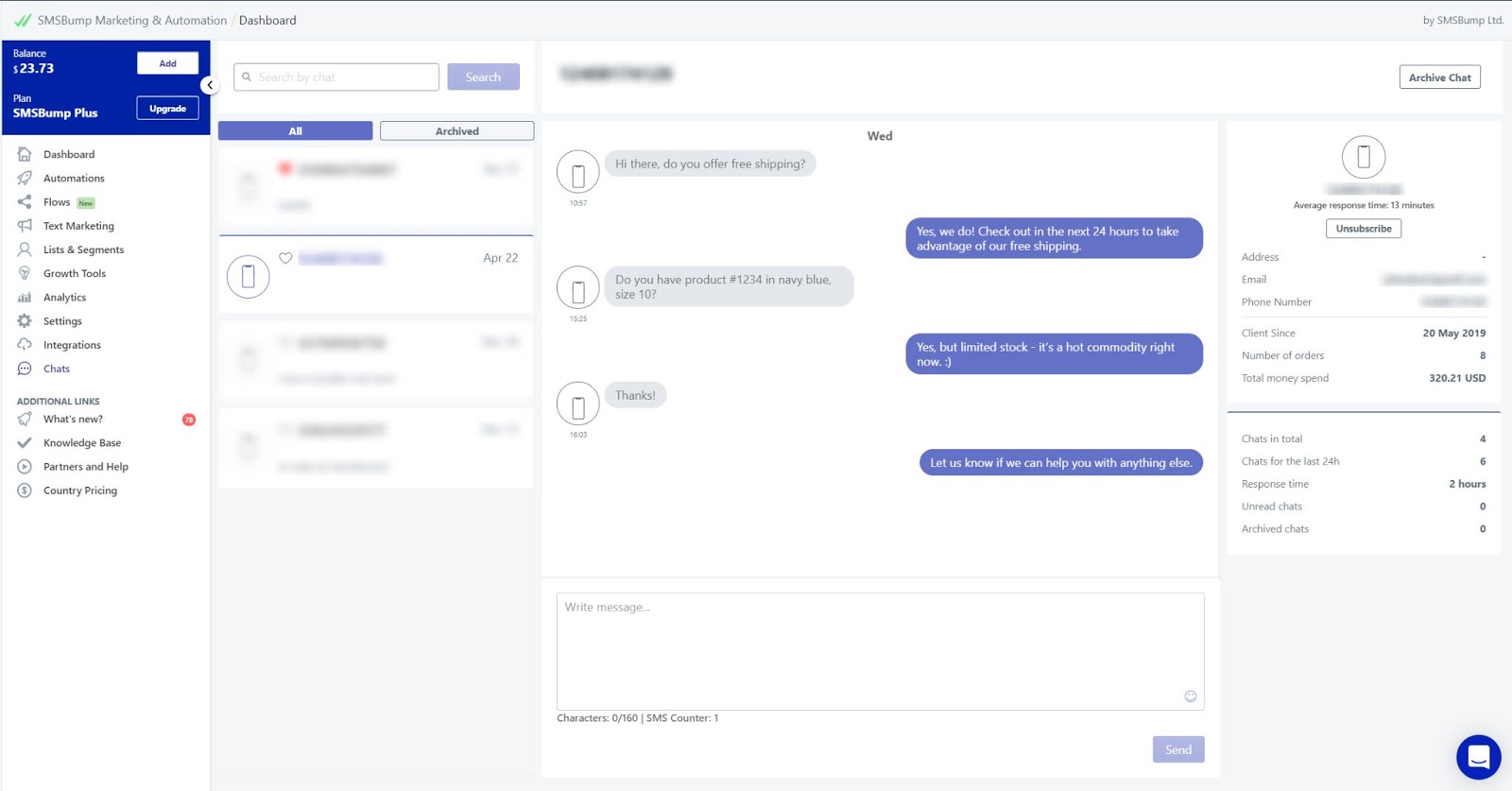Viewport: 1512px width, 791px height.
Task: Click into the Write message box
Action: coord(880,651)
